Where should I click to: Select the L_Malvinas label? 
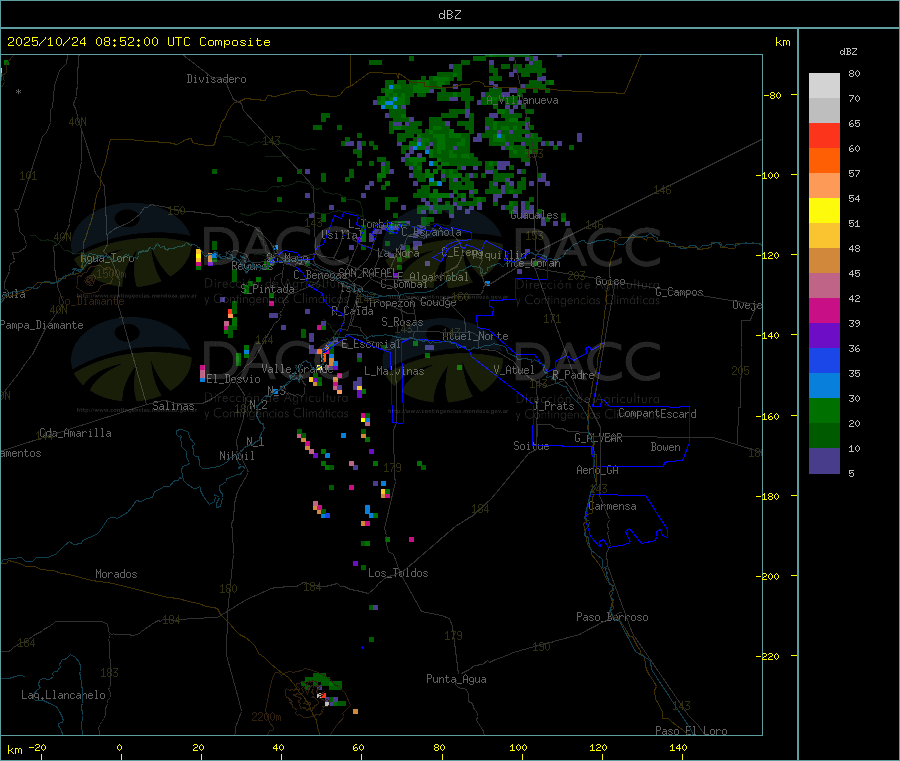pos(394,371)
